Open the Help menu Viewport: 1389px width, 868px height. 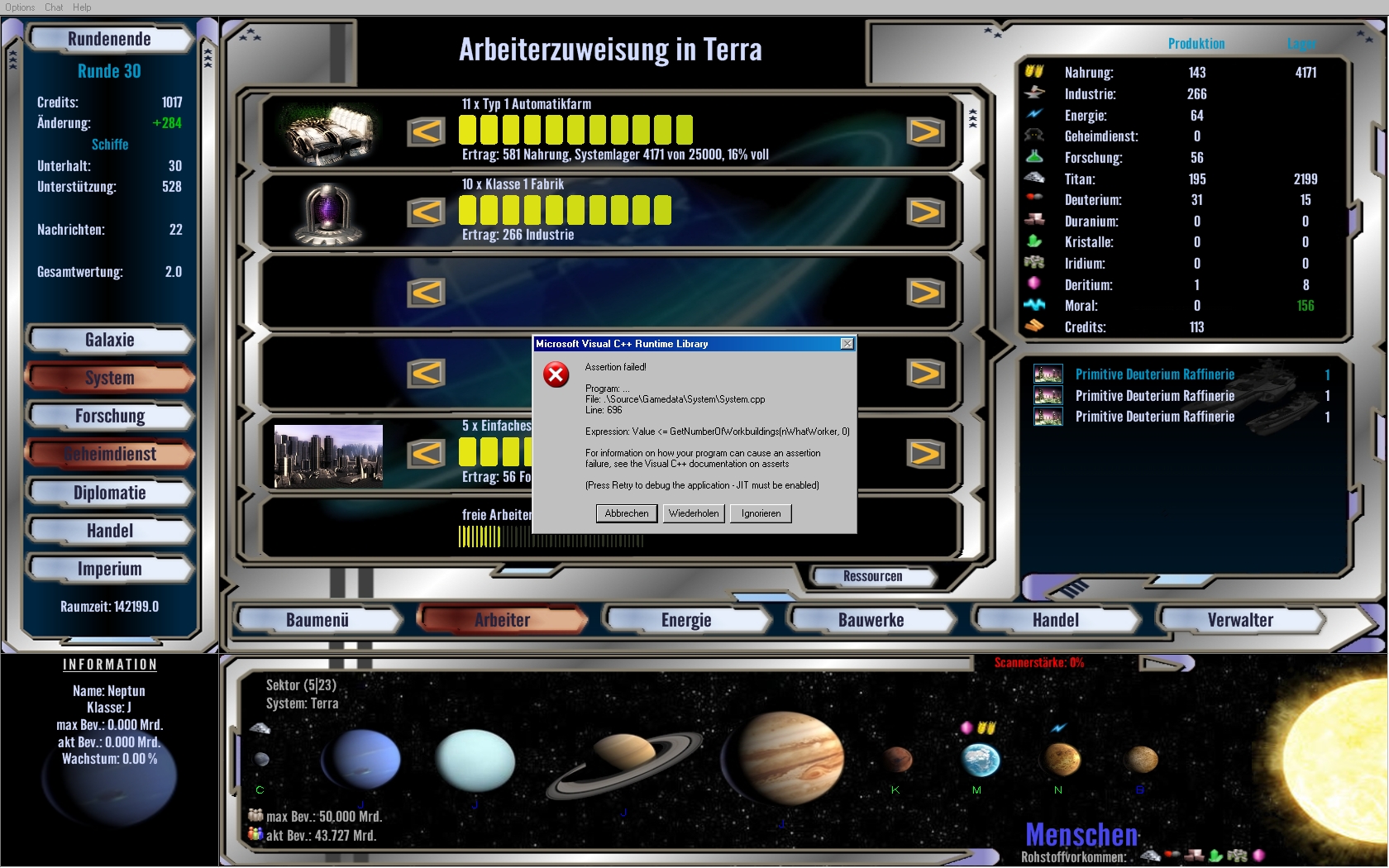[82, 7]
